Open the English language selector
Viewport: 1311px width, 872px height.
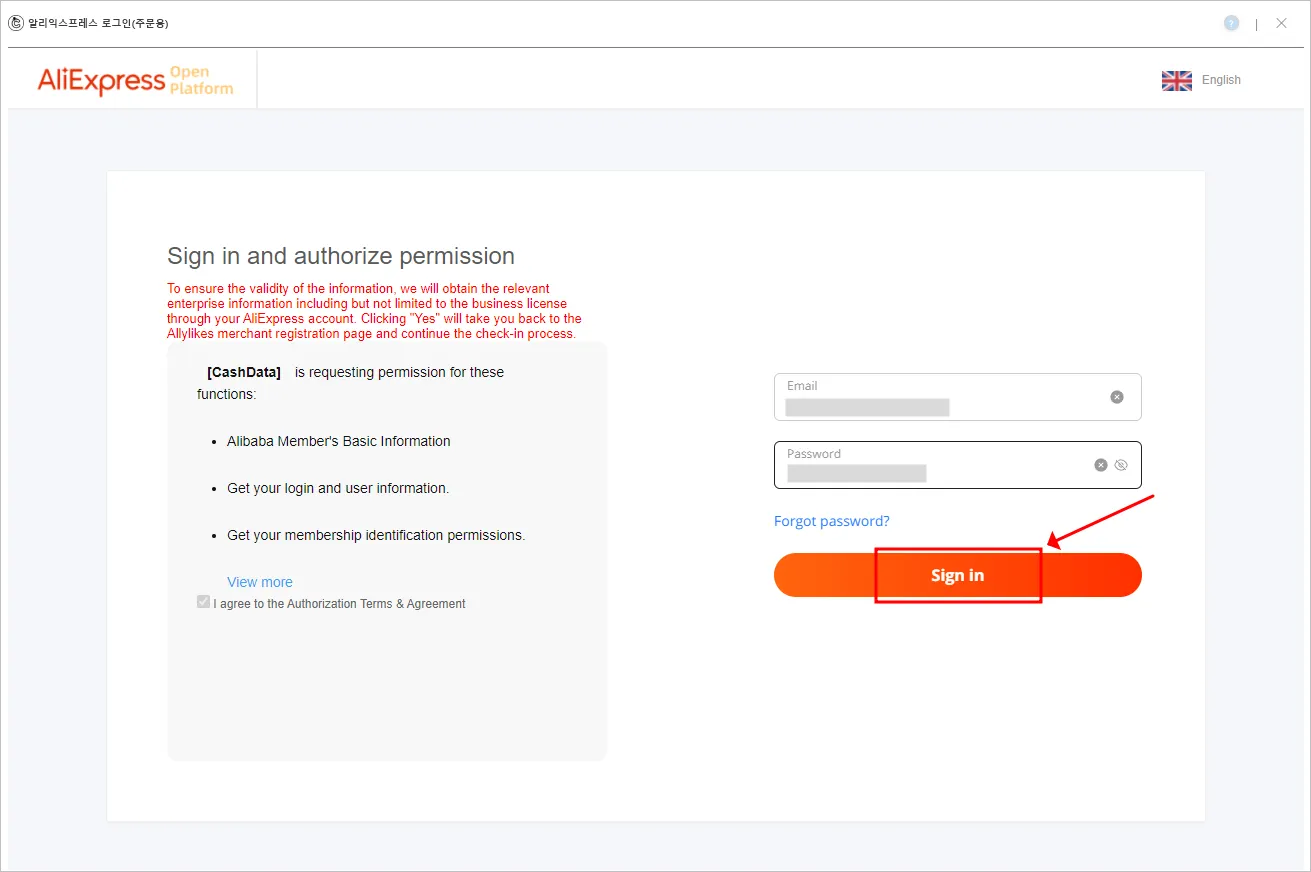click(x=1221, y=80)
